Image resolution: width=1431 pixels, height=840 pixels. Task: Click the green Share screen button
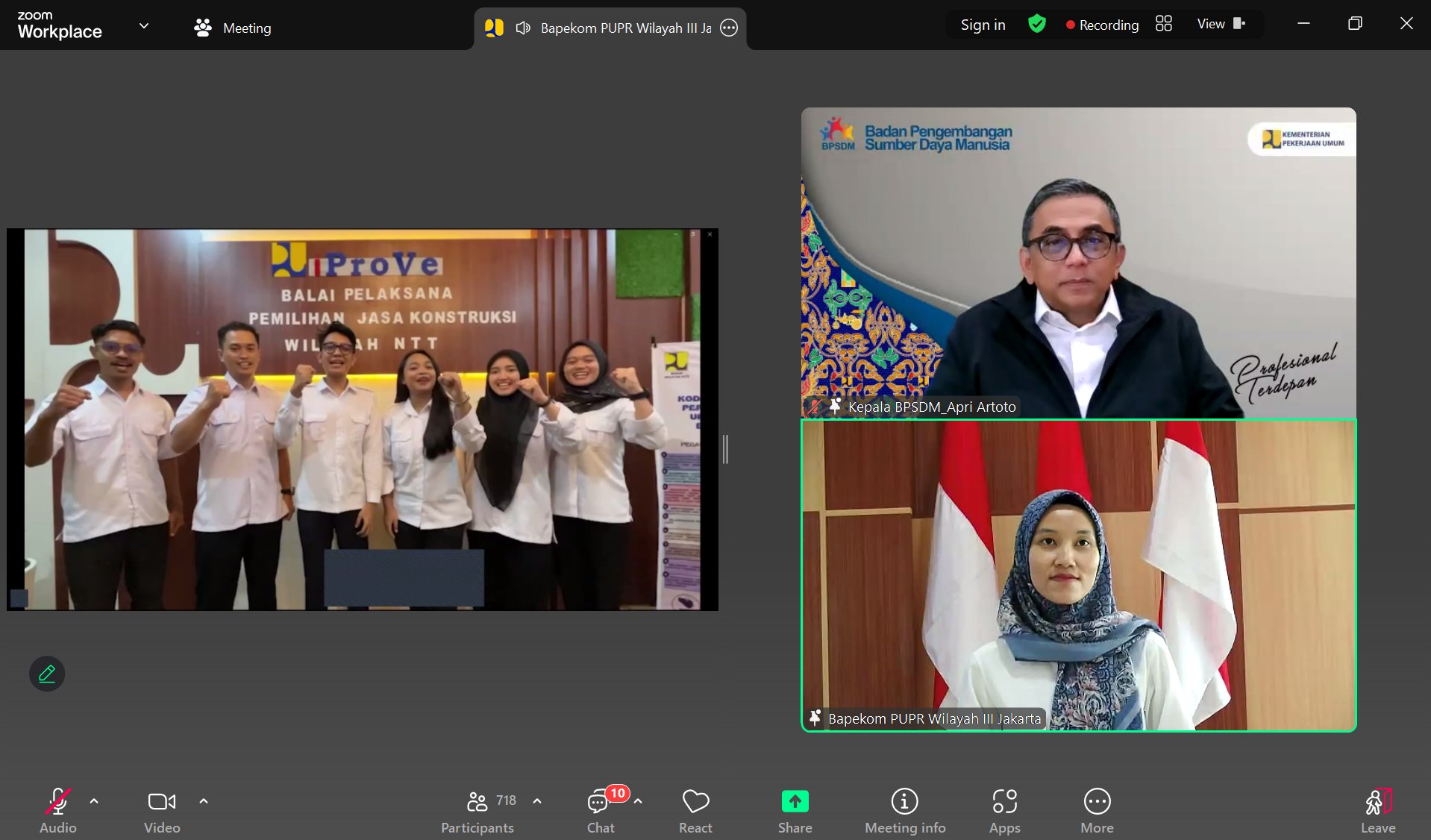coord(795,811)
